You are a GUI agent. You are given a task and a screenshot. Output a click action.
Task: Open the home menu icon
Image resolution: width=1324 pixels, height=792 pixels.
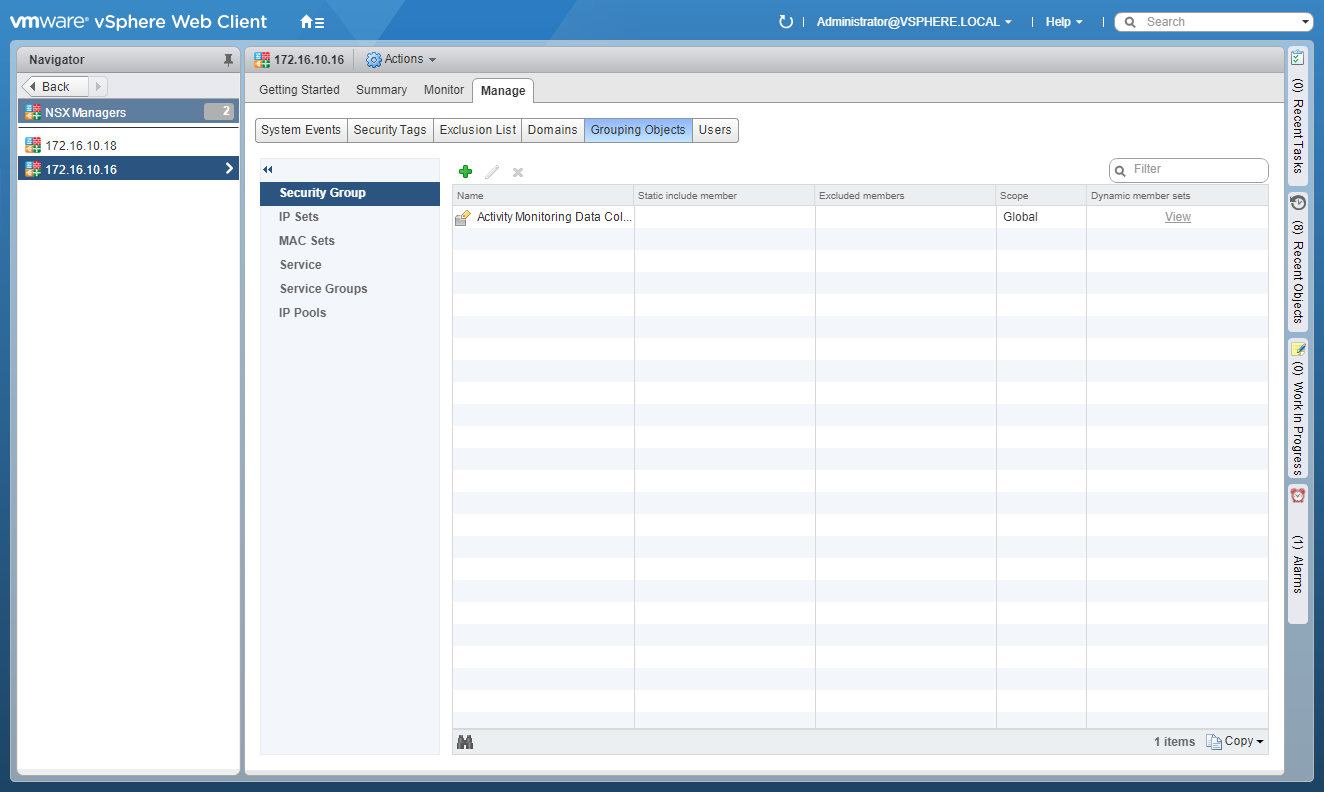(312, 22)
